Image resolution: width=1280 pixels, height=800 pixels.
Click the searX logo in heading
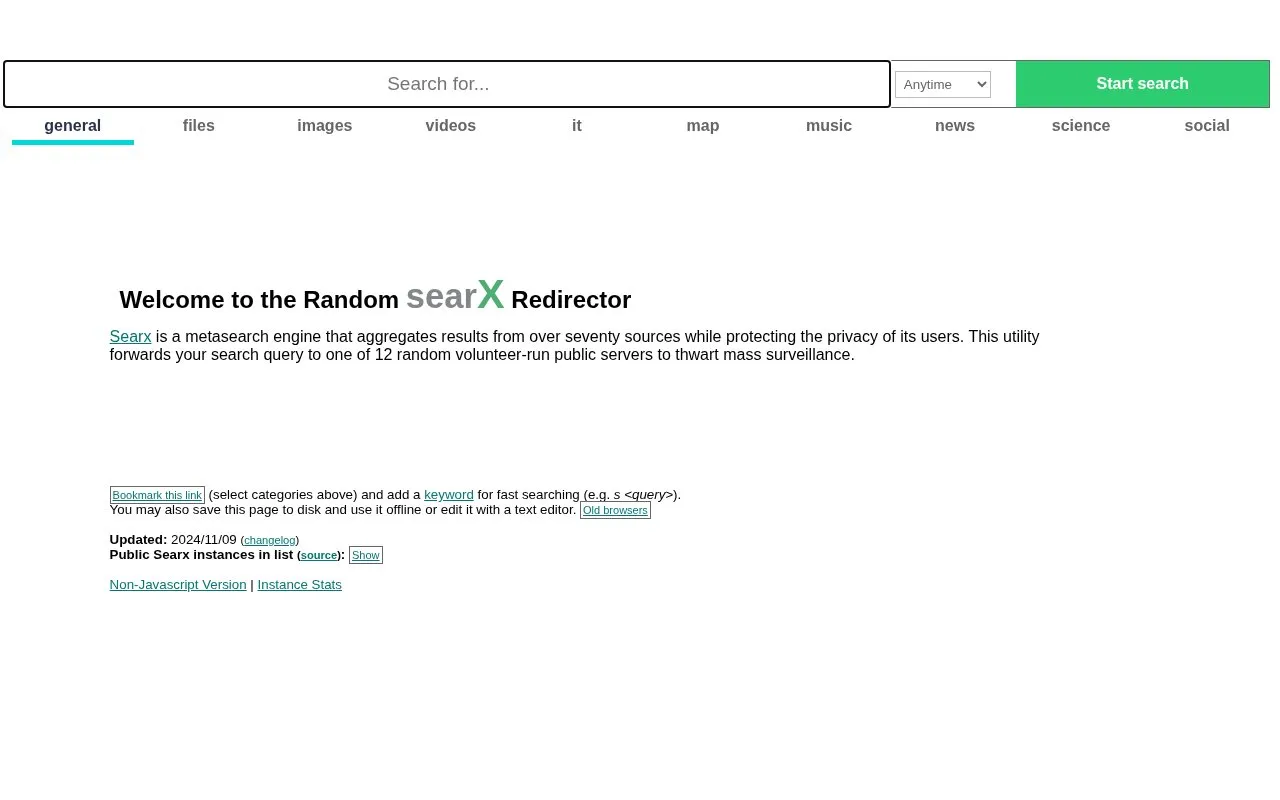coord(455,296)
